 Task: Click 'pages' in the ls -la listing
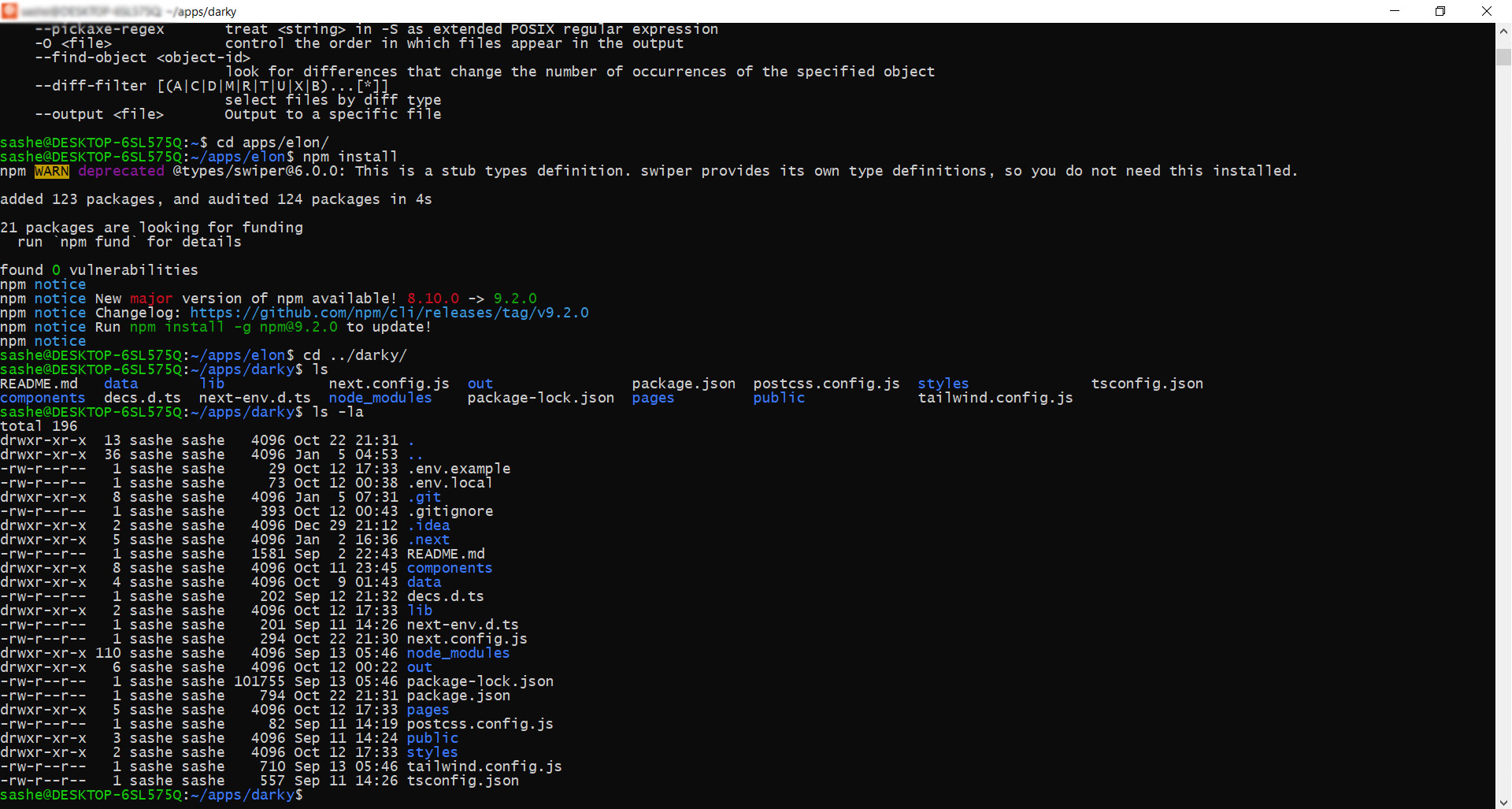428,710
